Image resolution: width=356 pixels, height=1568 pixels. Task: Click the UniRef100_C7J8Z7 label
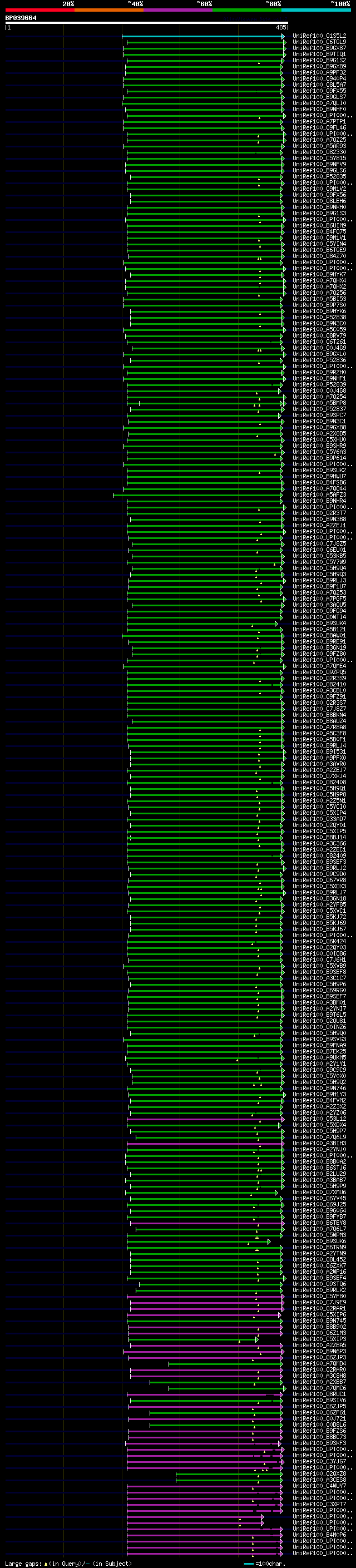coord(319,709)
